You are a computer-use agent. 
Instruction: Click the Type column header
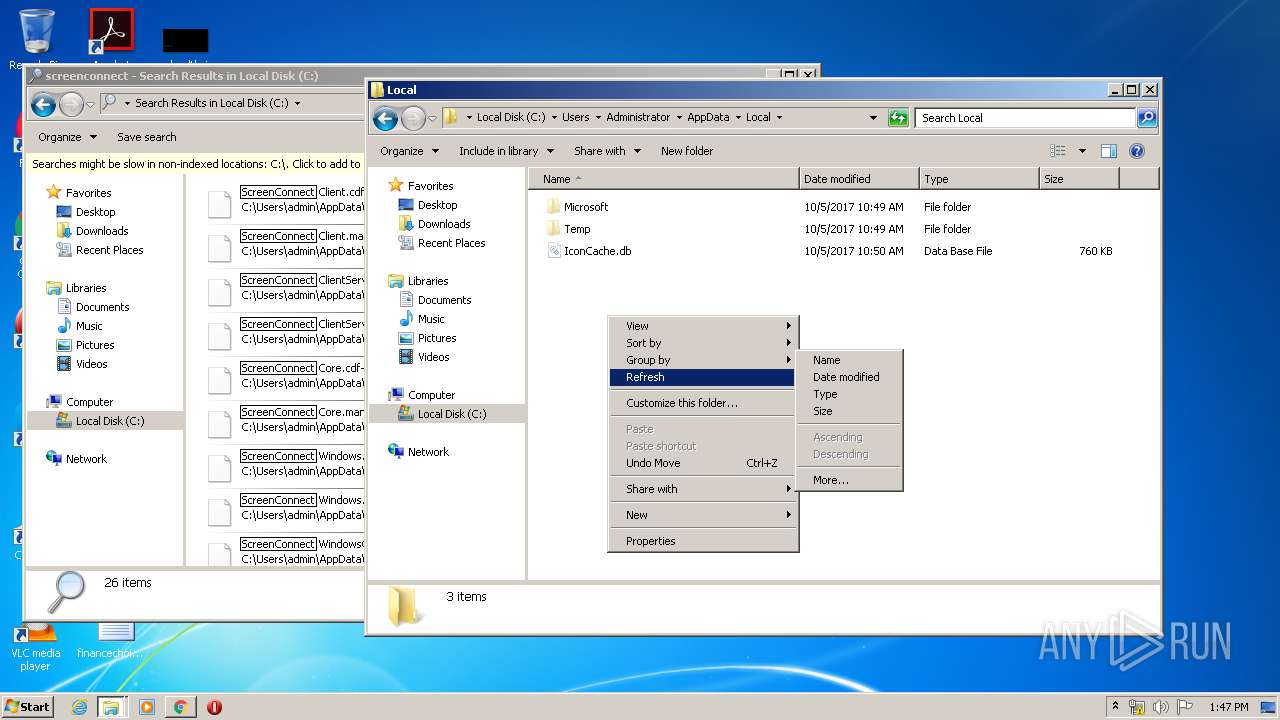(x=979, y=179)
